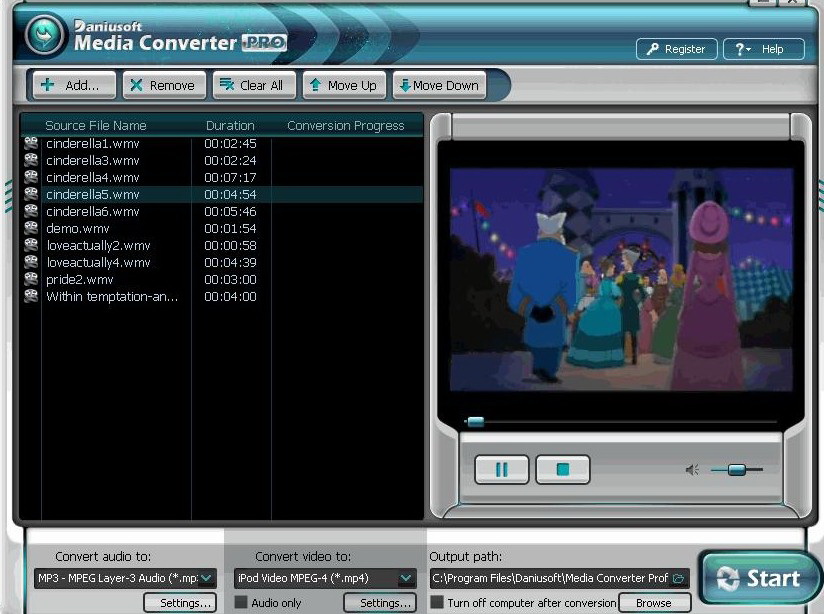Browse for an output folder
The image size is (824, 614).
pyautogui.click(x=654, y=602)
